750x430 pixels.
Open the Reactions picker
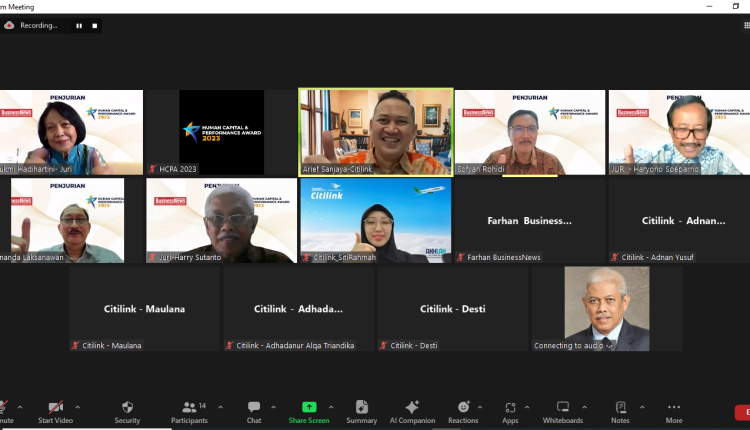tap(463, 411)
